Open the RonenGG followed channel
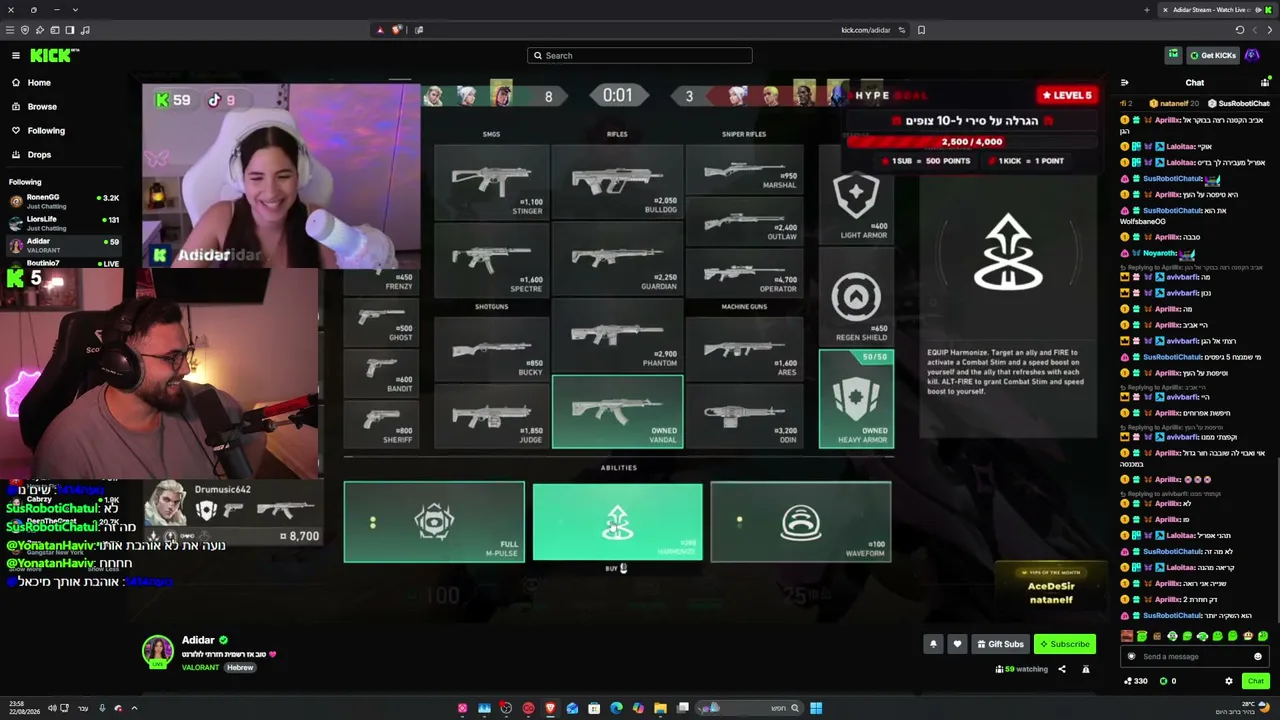Image resolution: width=1280 pixels, height=720 pixels. tap(63, 201)
